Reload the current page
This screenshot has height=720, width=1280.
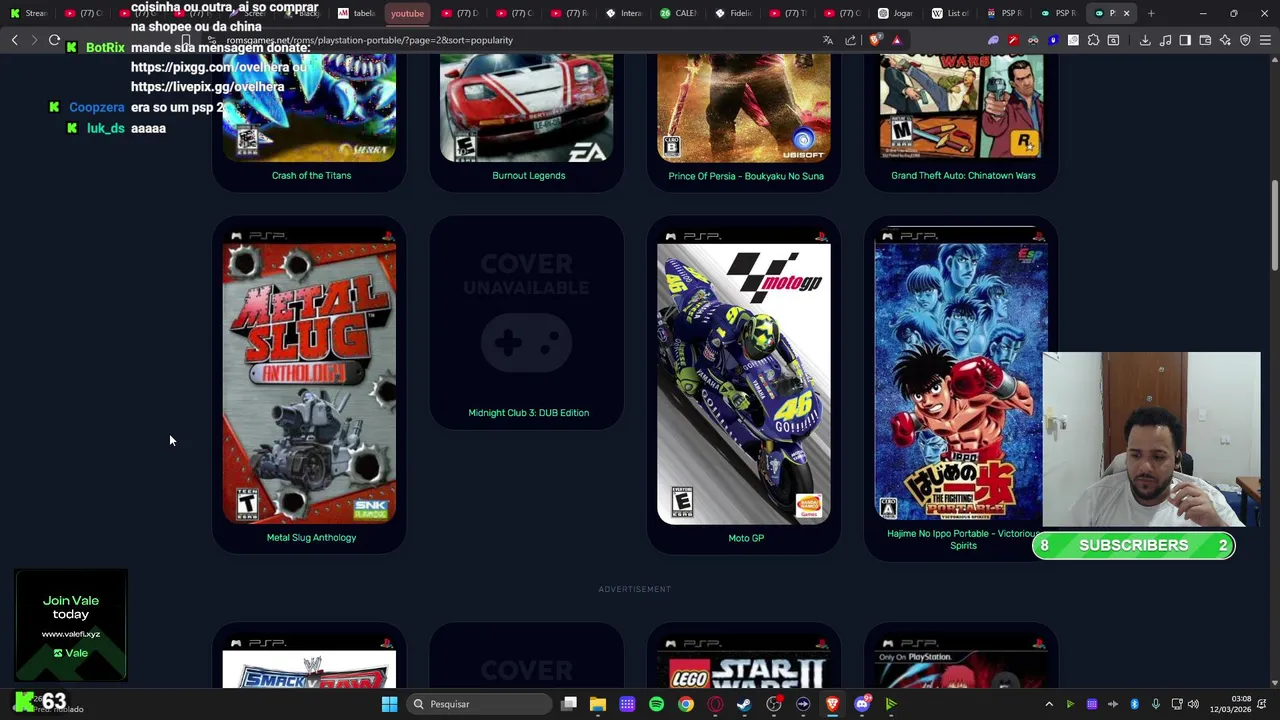(54, 40)
